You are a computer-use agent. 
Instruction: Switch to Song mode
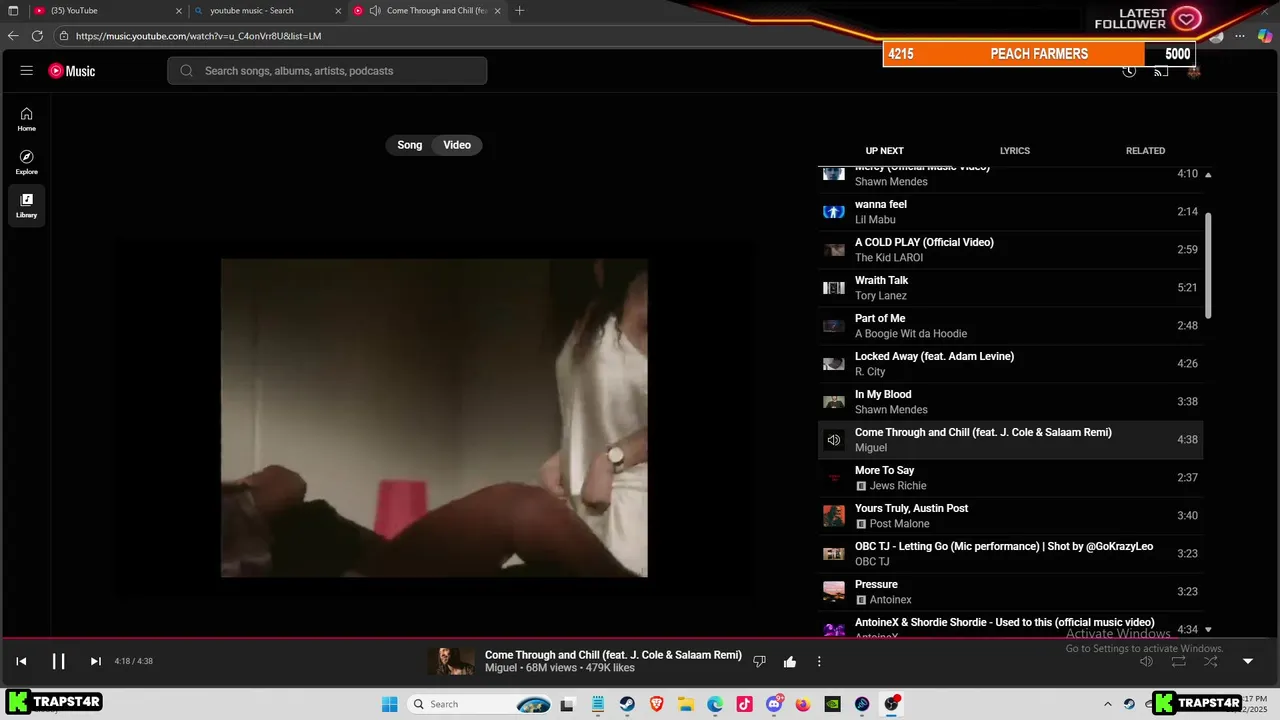[410, 145]
